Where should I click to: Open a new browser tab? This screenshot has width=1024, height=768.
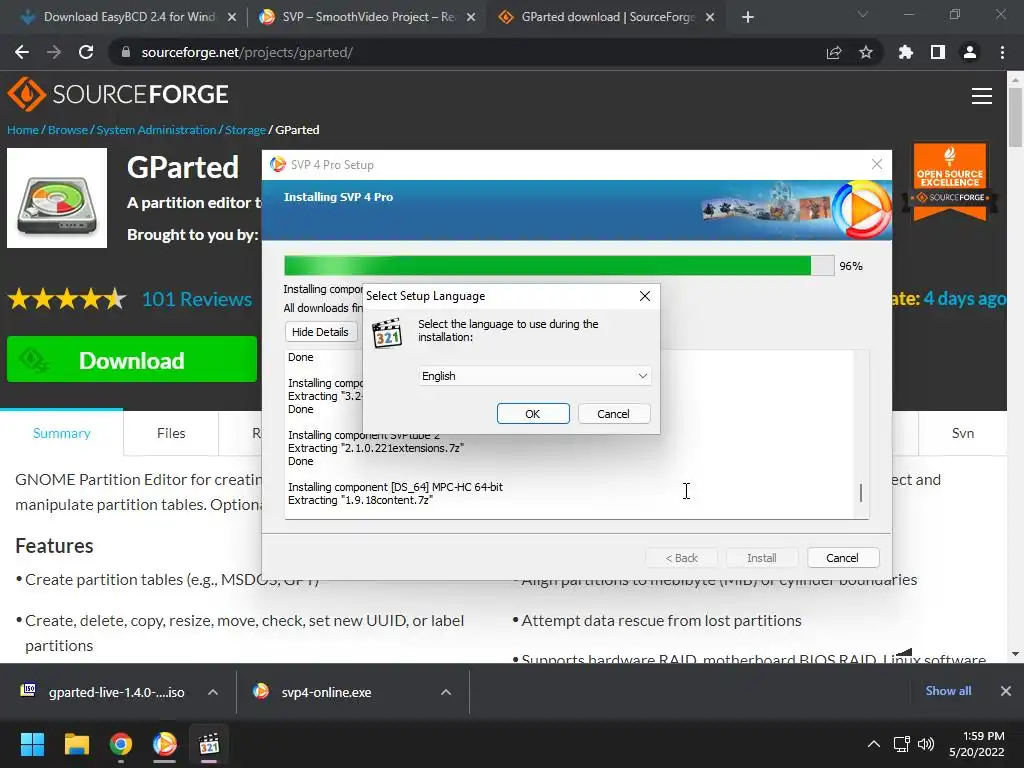point(748,18)
